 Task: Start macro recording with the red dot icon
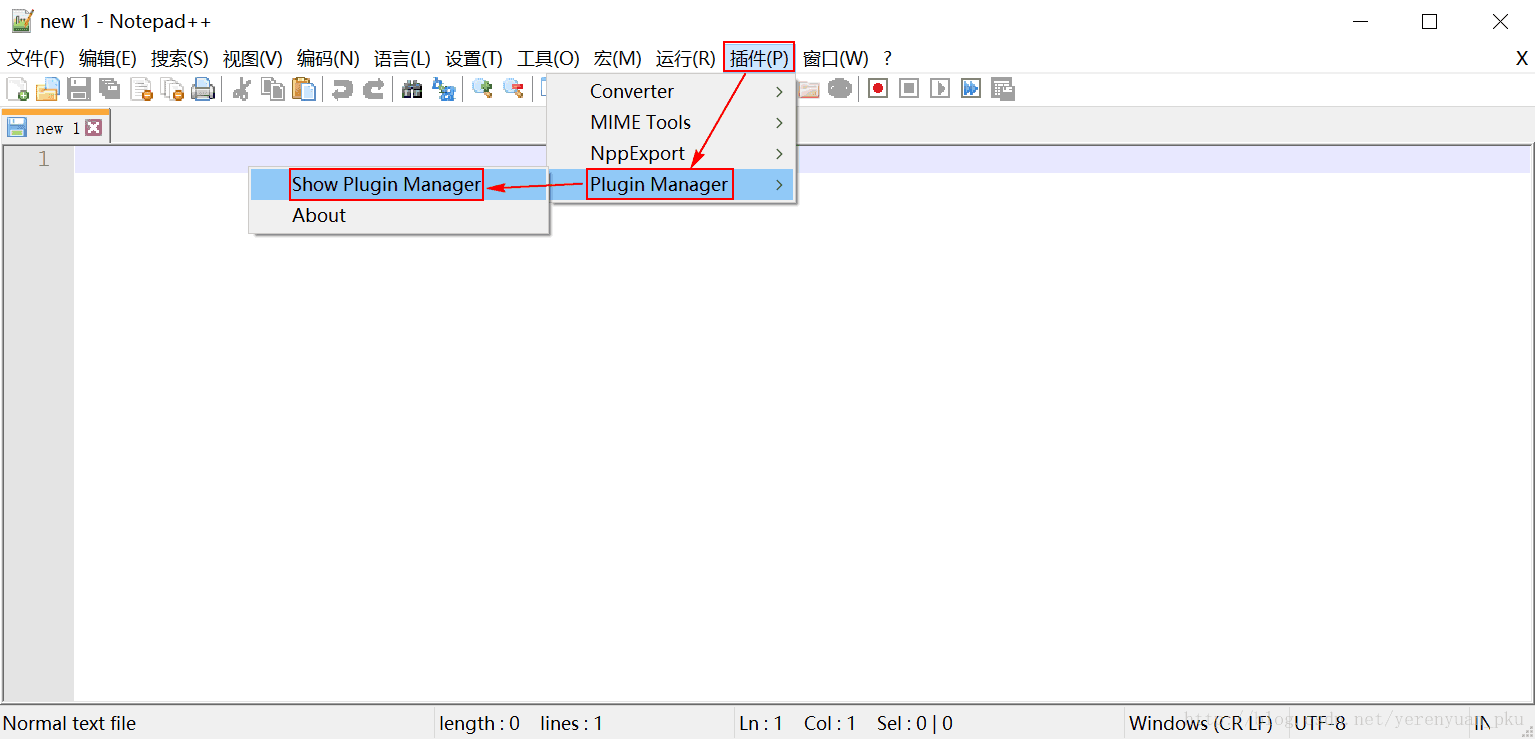point(878,89)
